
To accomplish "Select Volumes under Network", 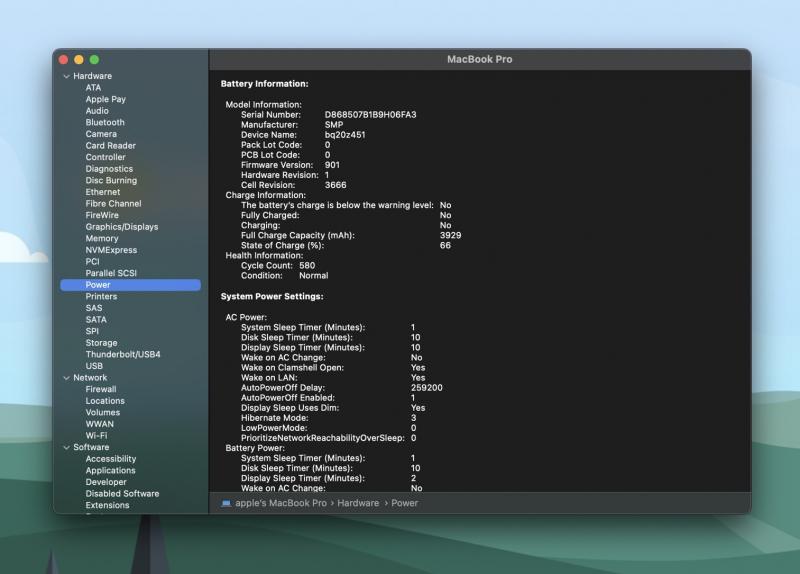I will tap(103, 413).
